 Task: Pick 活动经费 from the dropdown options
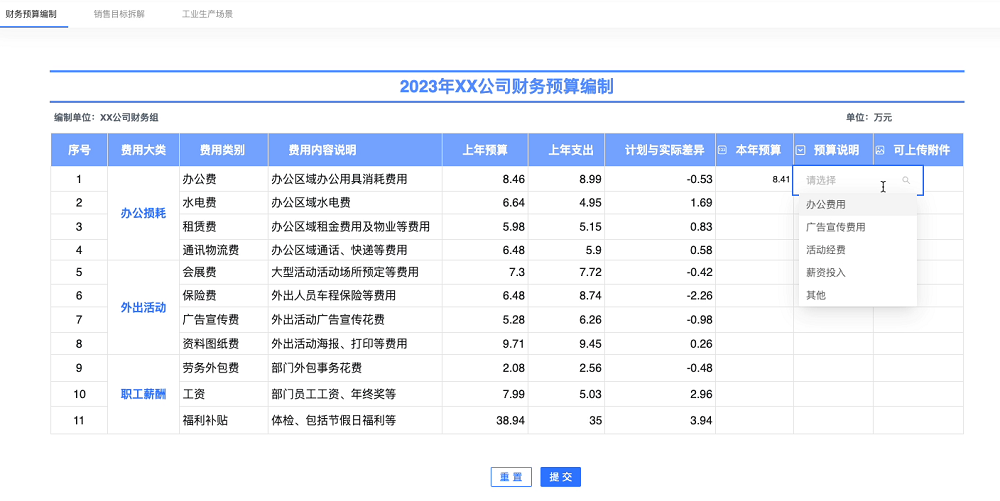(x=825, y=250)
